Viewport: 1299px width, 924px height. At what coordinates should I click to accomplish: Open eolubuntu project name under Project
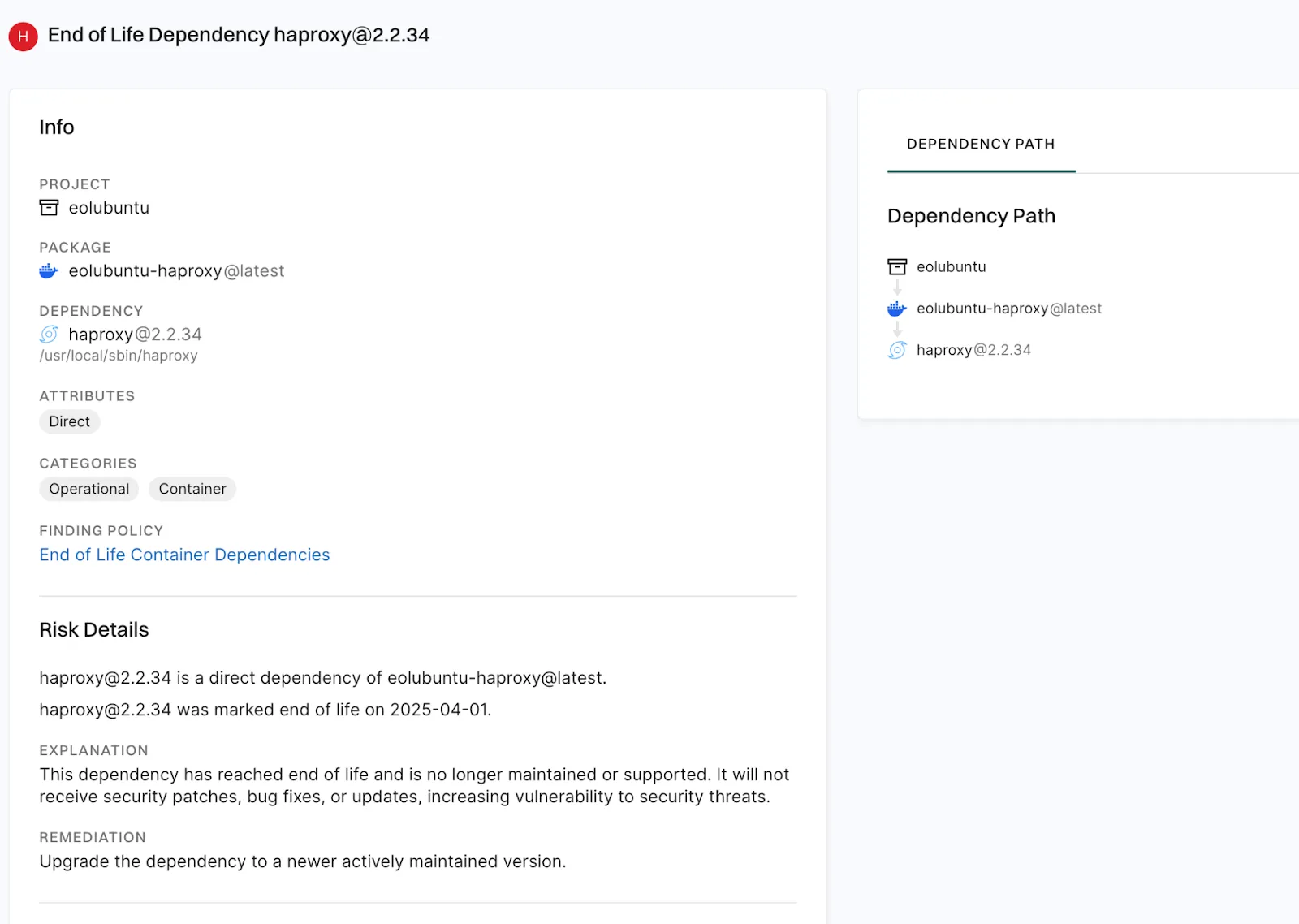[x=109, y=208]
